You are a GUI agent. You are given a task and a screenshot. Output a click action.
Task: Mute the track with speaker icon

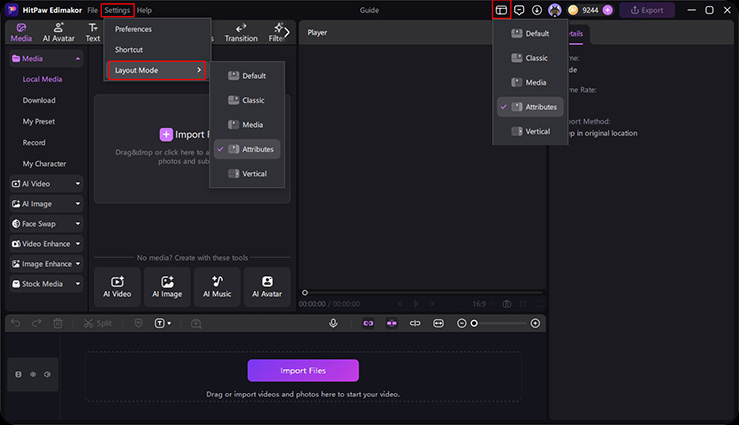pyautogui.click(x=47, y=374)
